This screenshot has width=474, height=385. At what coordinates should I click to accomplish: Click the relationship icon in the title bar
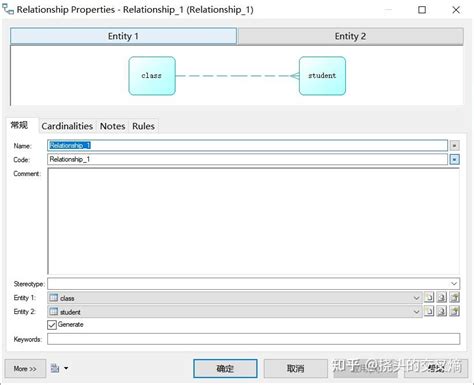(8, 10)
